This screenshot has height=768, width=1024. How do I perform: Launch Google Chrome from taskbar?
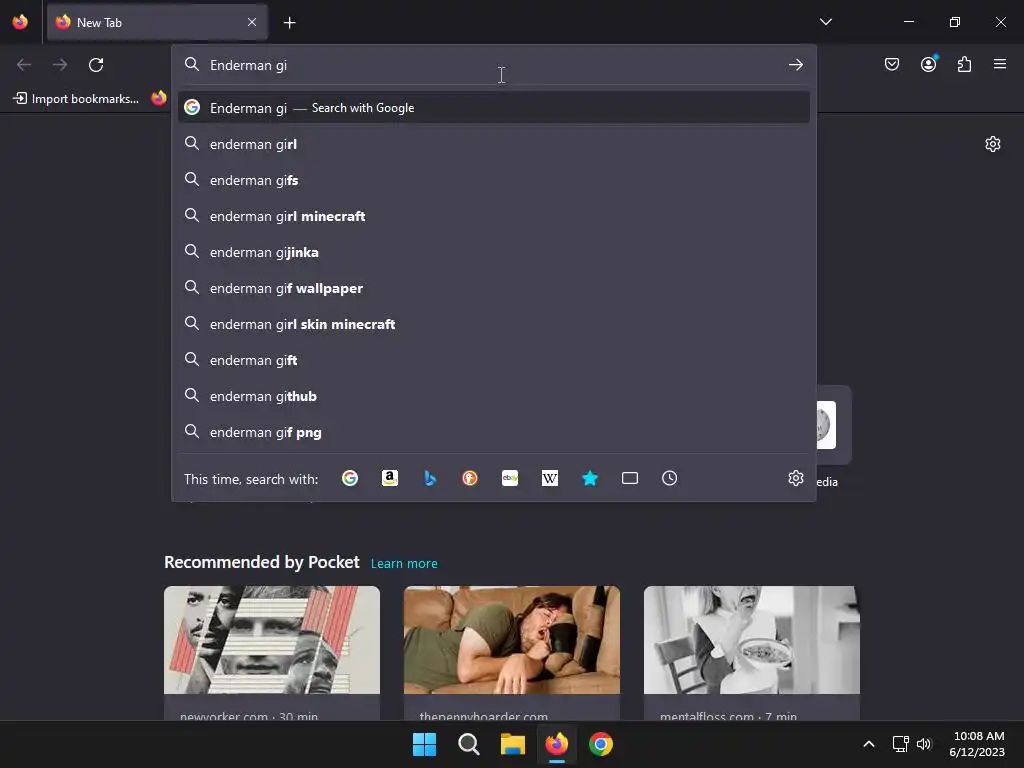(601, 744)
